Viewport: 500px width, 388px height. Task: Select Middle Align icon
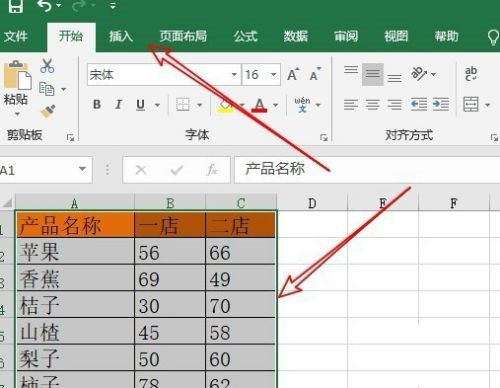coord(373,74)
